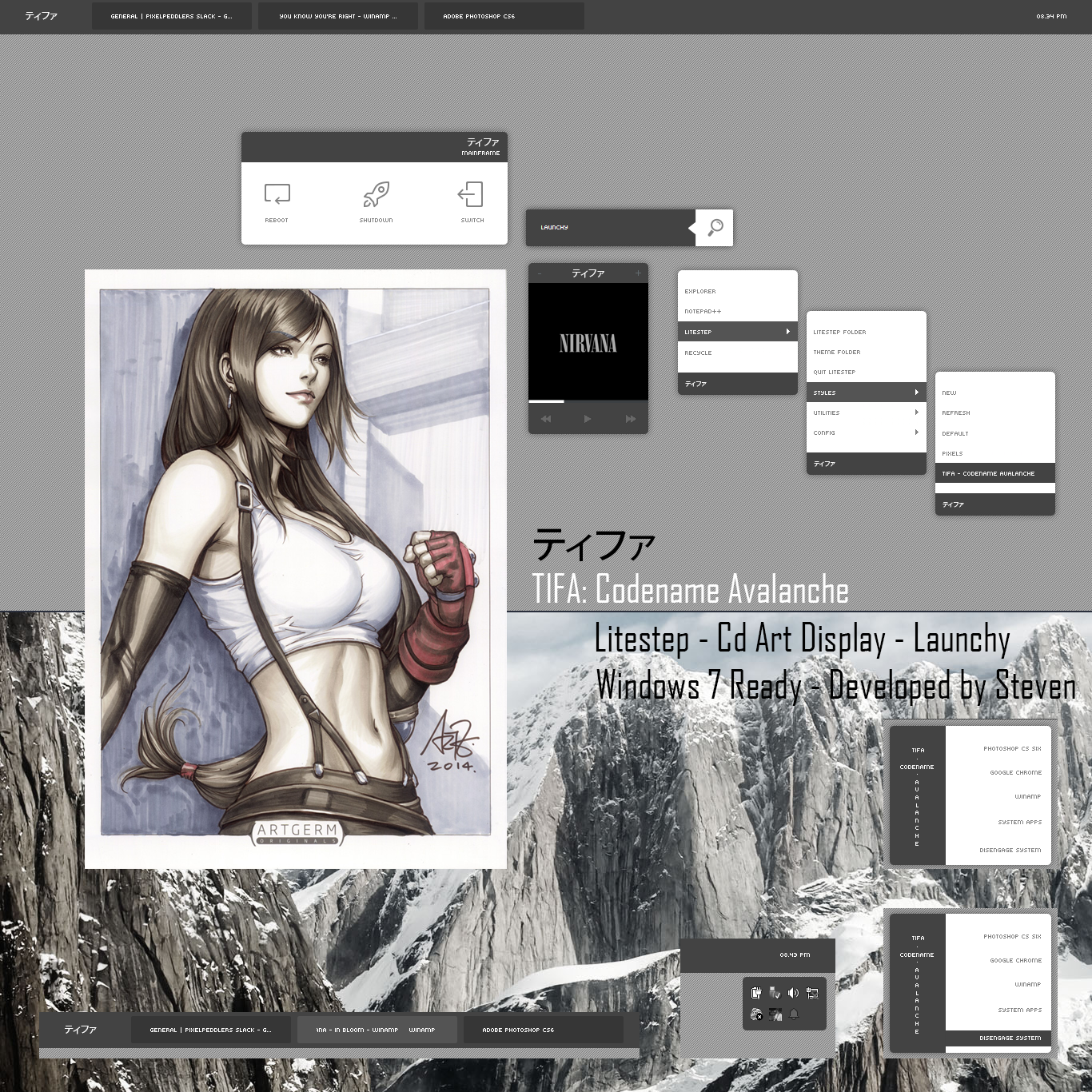The image size is (1092, 1092).
Task: Open Litestep Folder menu entry
Action: point(867,332)
